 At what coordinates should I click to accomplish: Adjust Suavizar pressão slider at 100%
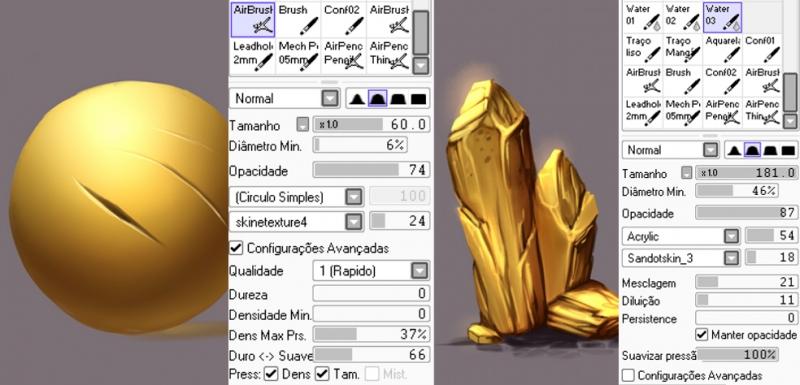click(737, 355)
